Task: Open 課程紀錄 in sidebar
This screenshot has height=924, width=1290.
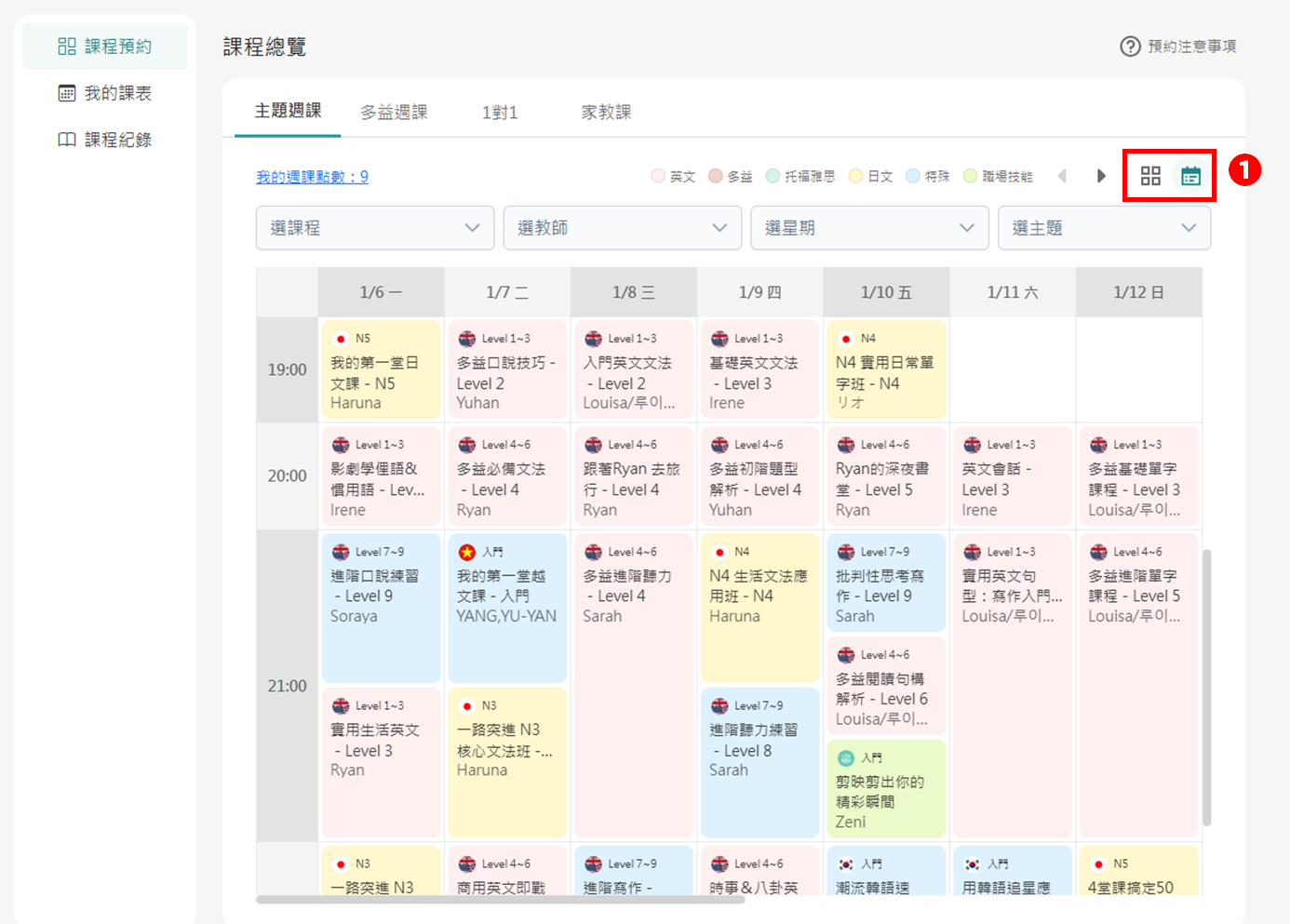Action: [105, 140]
